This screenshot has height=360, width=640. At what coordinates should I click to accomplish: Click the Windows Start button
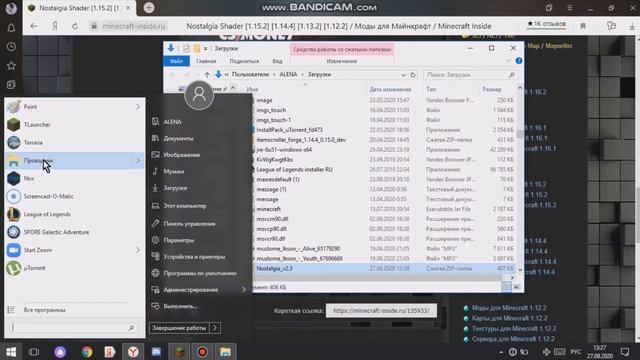tap(11, 352)
